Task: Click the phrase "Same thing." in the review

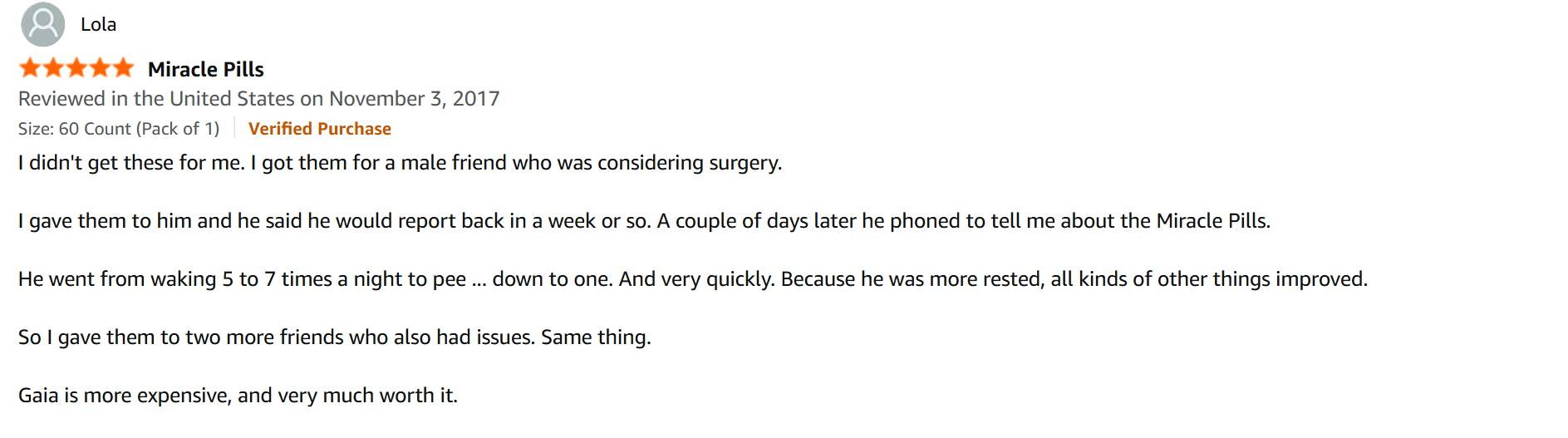Action: coord(596,337)
